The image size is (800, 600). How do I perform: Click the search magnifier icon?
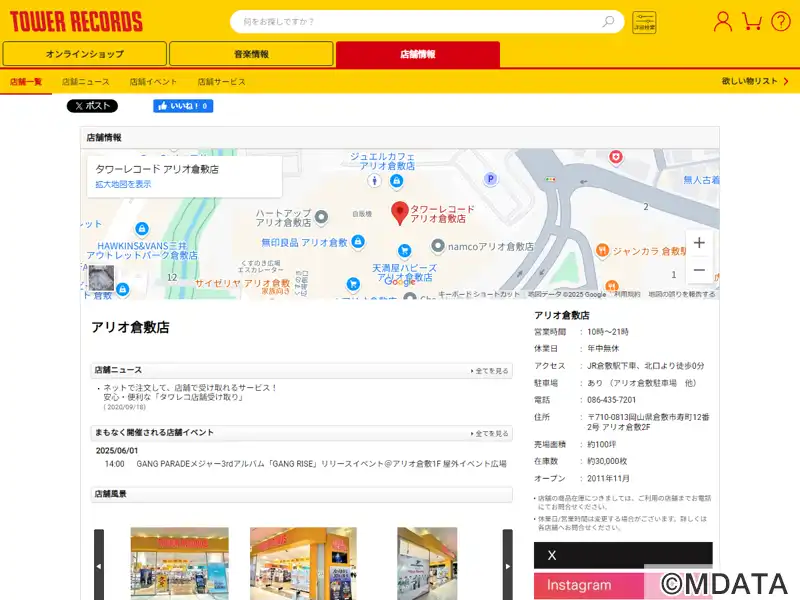tap(608, 21)
